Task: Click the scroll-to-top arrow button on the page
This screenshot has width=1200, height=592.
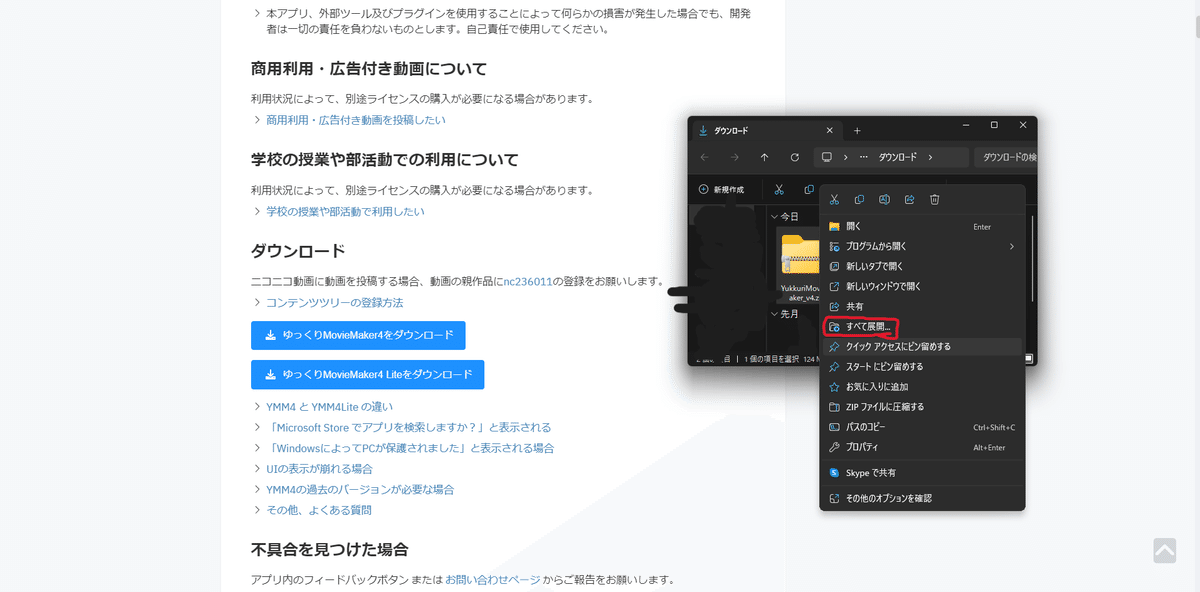Action: tap(1164, 550)
